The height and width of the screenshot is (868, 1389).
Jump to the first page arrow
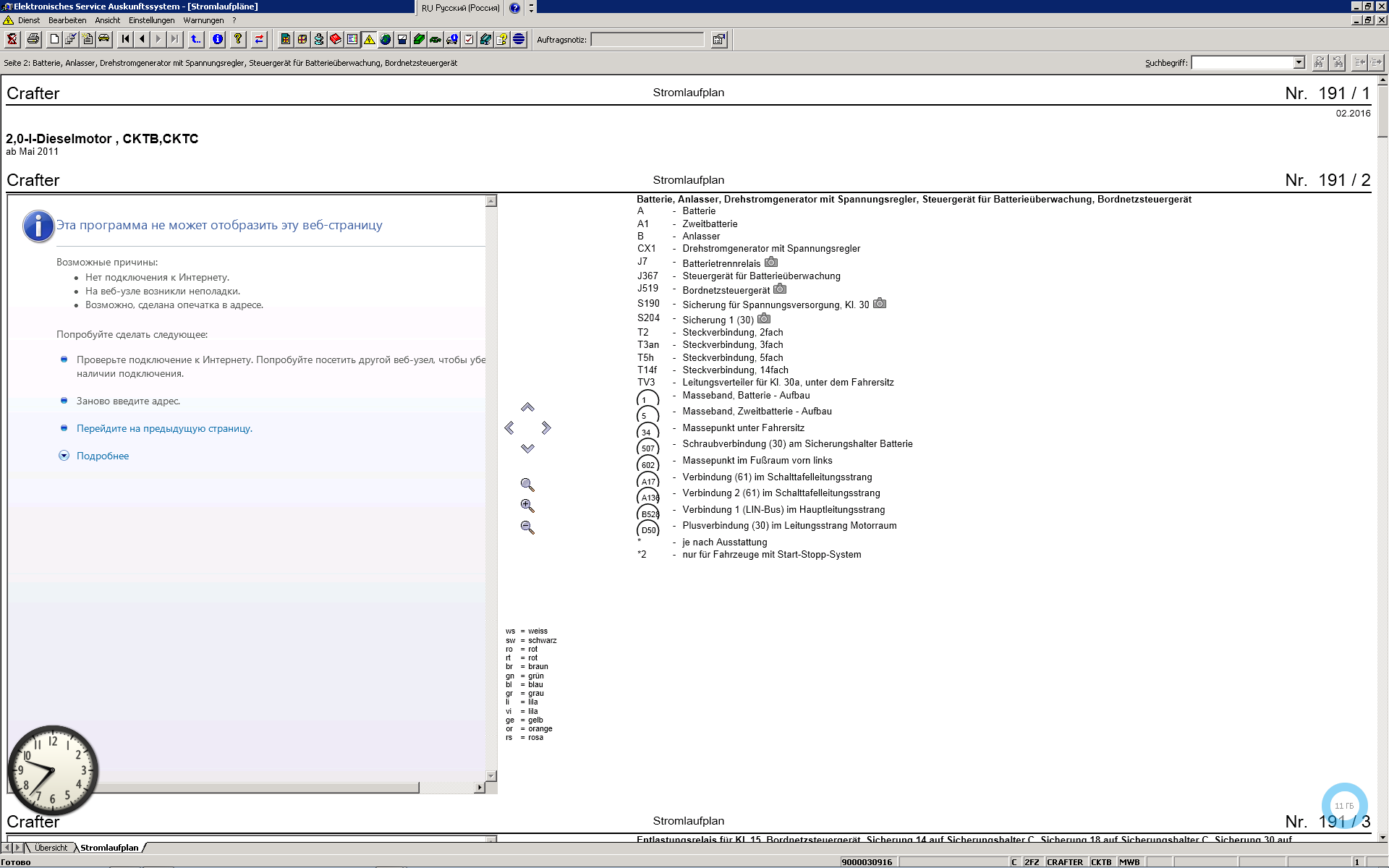click(126, 39)
